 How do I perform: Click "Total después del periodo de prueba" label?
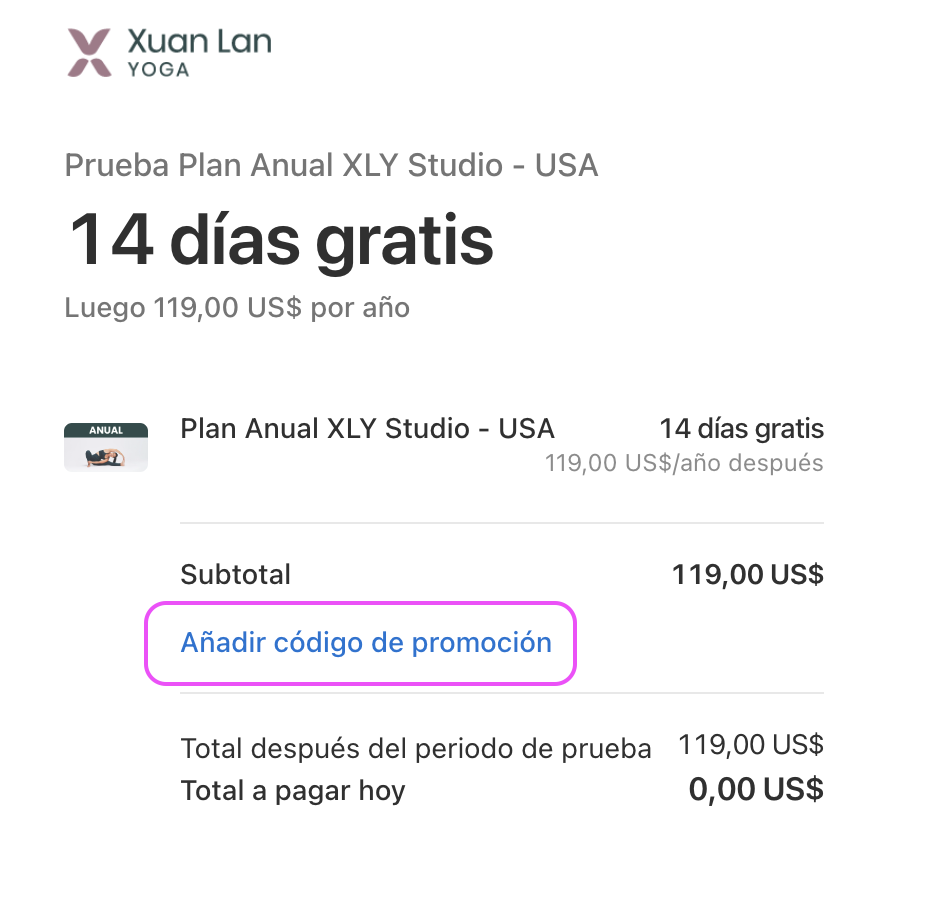415,748
